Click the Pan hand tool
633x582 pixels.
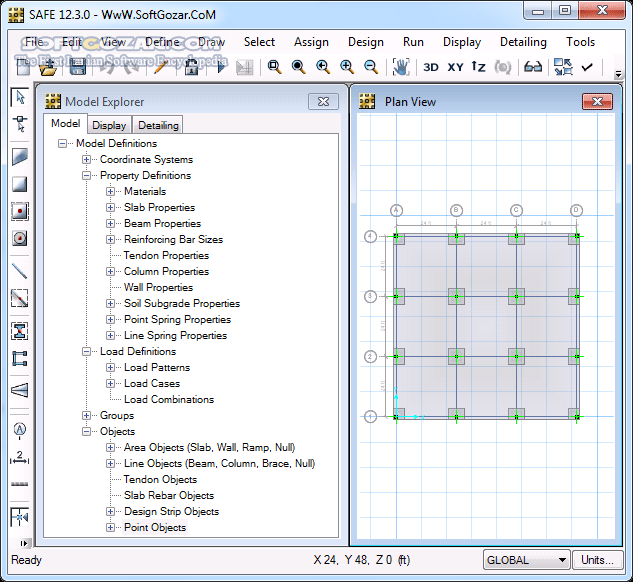click(x=400, y=67)
